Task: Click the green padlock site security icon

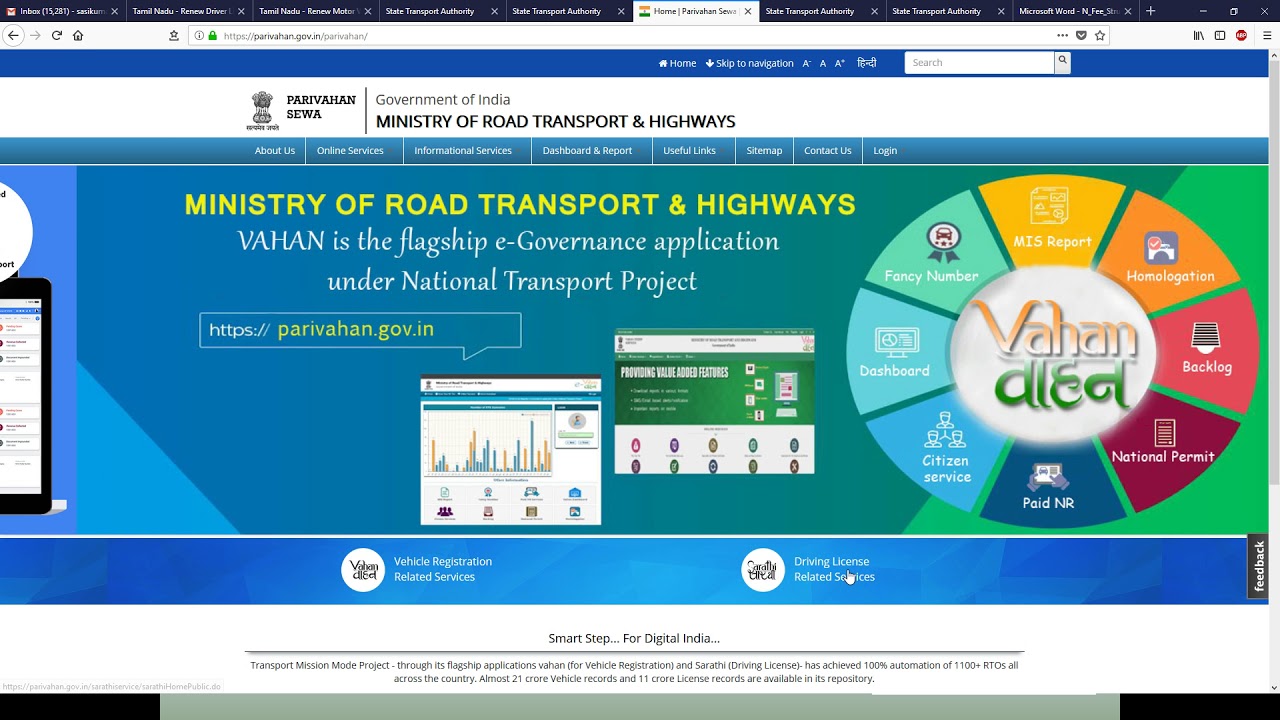Action: 212,35
